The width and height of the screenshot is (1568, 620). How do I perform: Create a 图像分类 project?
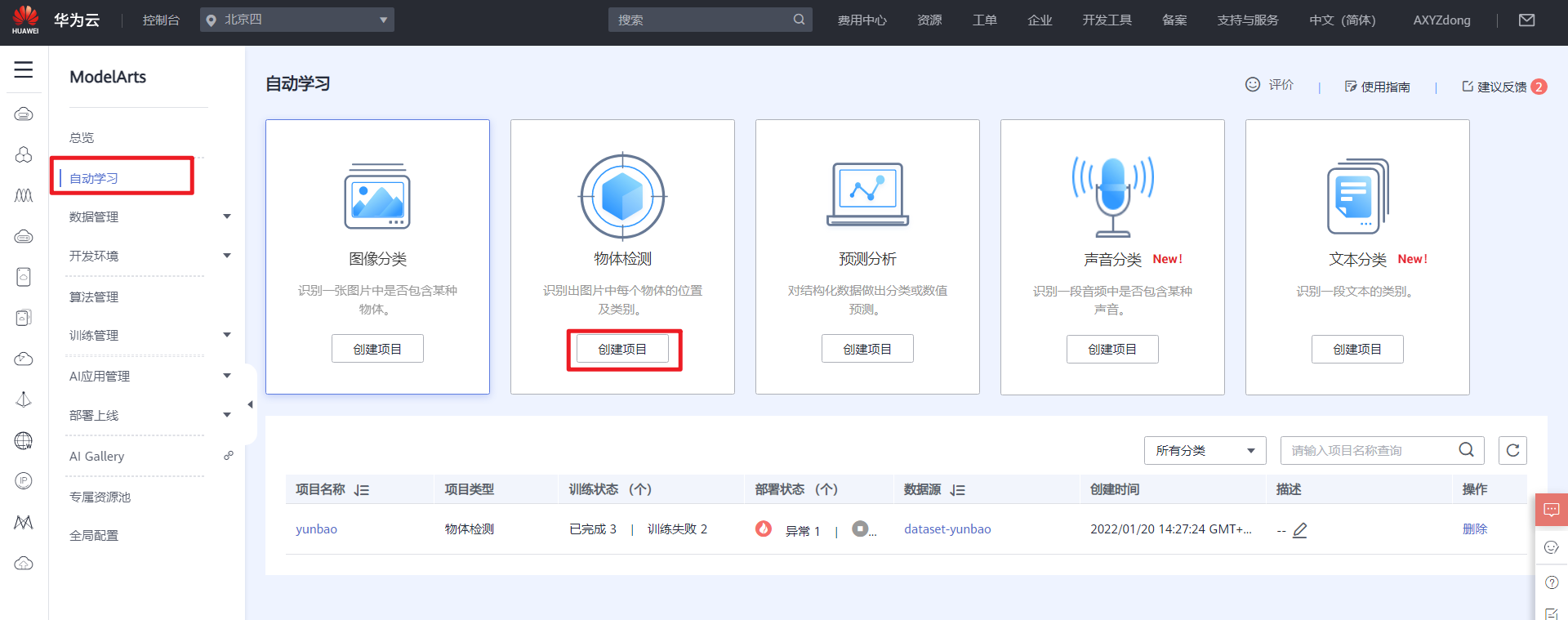(x=377, y=349)
